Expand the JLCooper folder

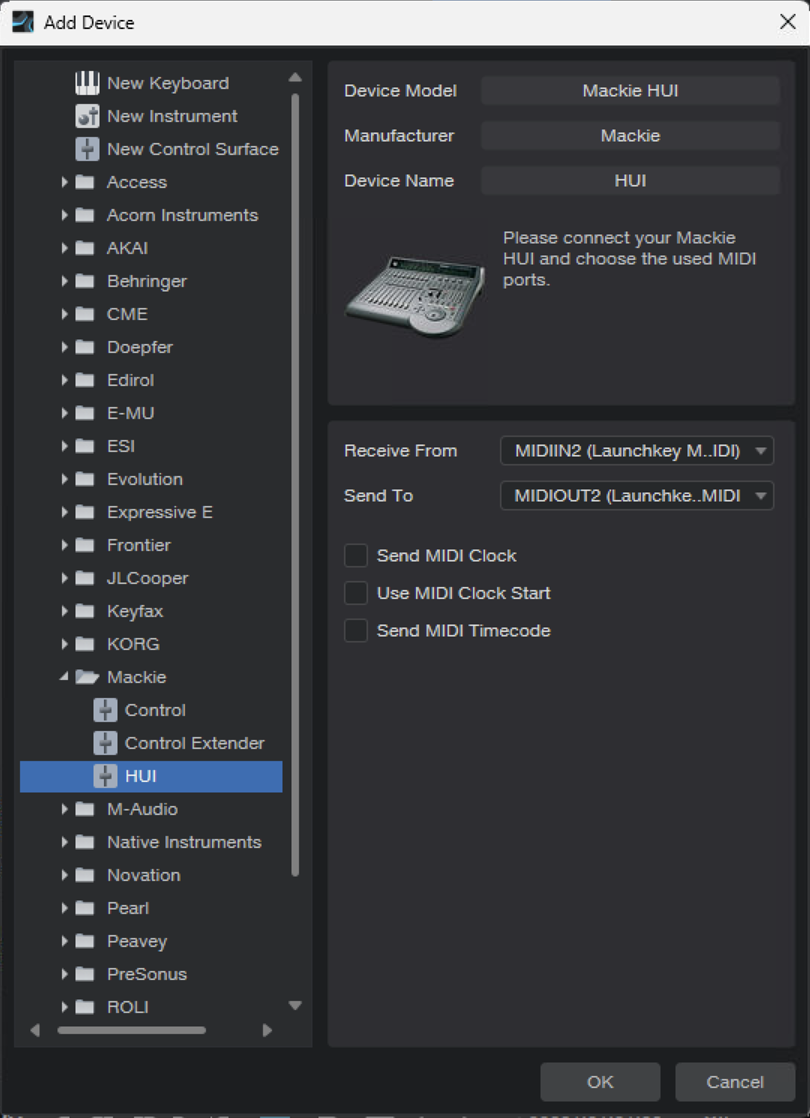click(x=64, y=578)
